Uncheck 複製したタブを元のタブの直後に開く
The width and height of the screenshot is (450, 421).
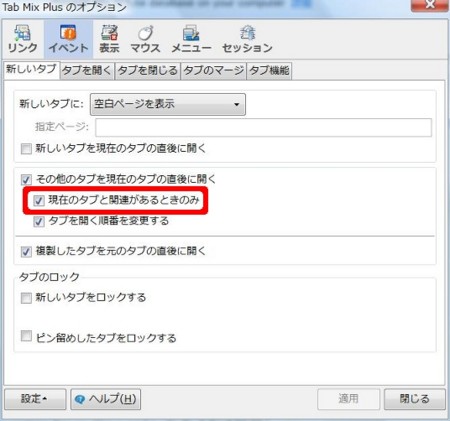[26, 251]
